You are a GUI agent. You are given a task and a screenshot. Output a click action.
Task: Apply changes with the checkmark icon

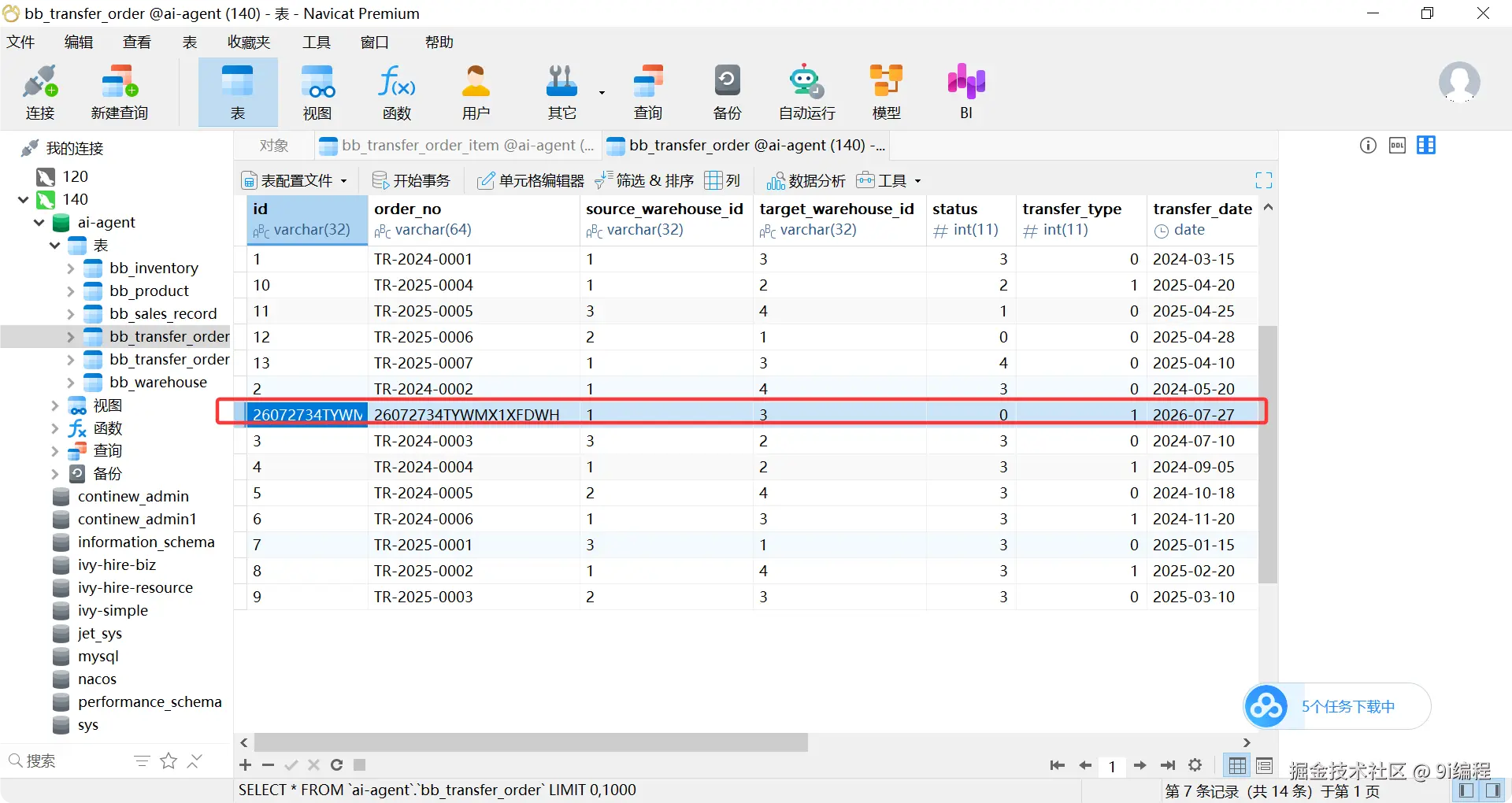(291, 764)
